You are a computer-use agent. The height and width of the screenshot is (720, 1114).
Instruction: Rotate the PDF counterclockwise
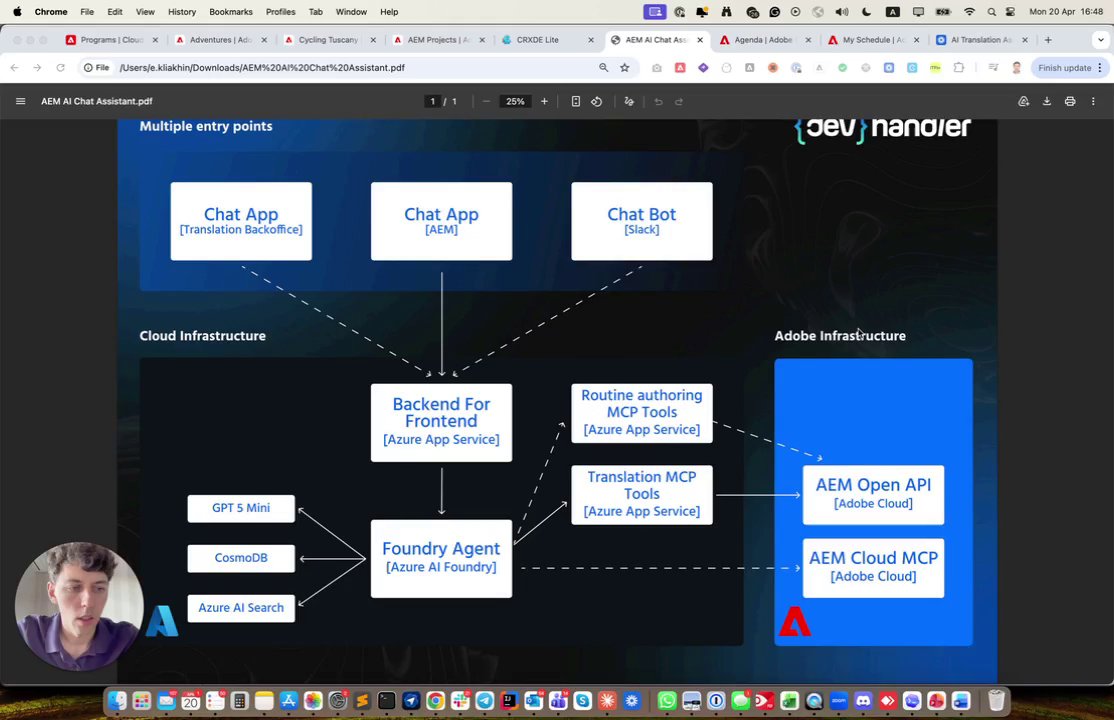(x=597, y=101)
